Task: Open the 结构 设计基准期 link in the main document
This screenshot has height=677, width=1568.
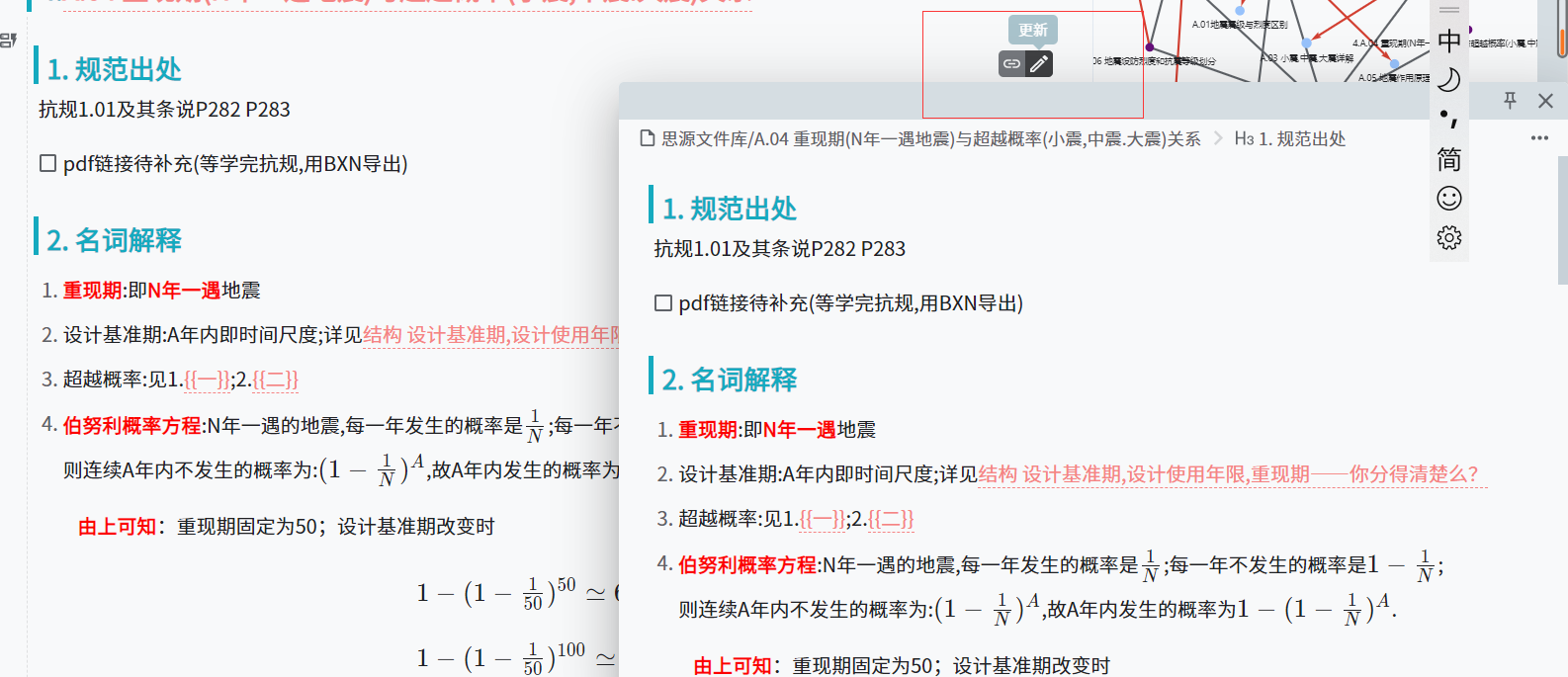Action: [491, 335]
